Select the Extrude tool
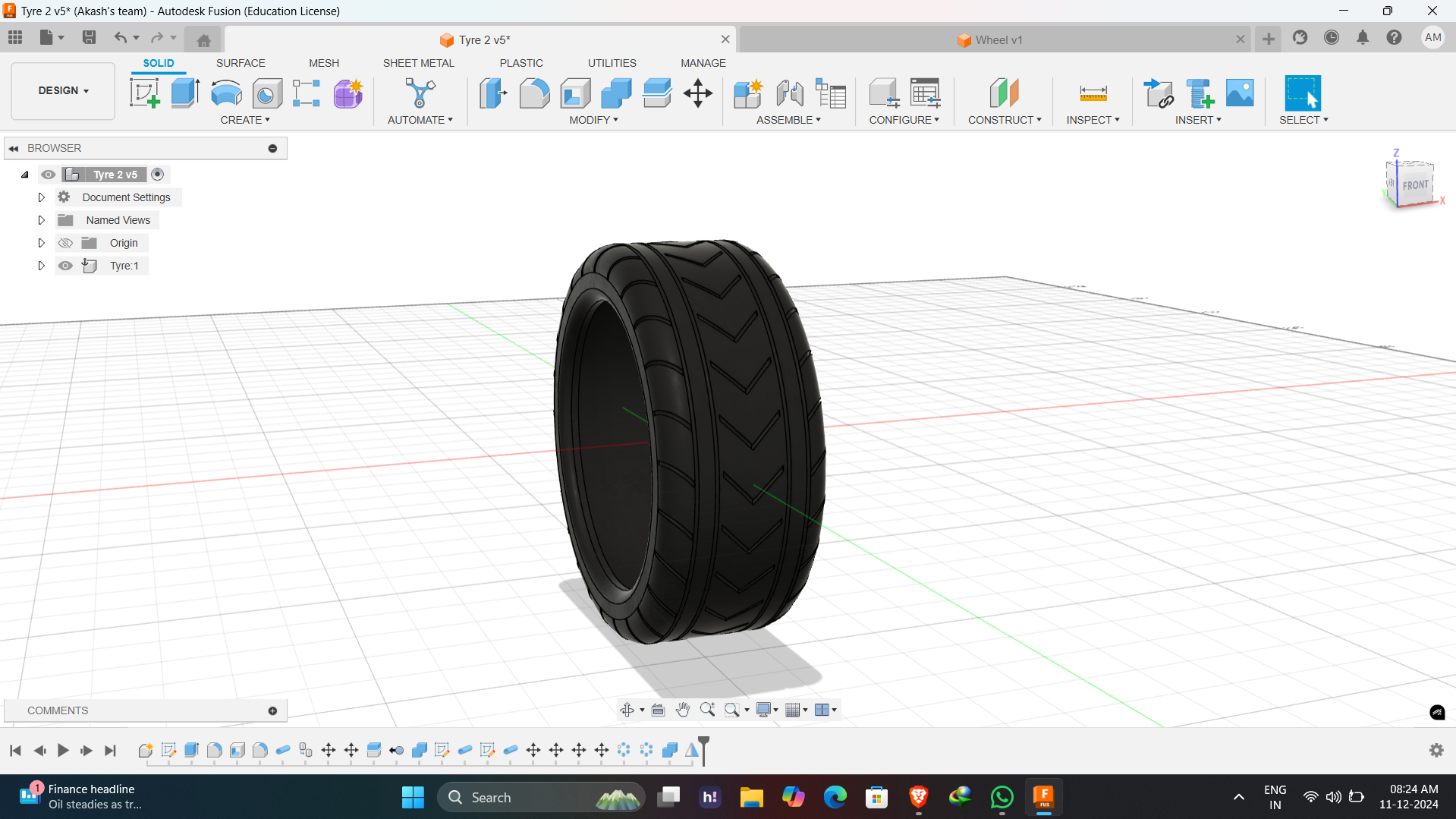The height and width of the screenshot is (819, 1456). [185, 93]
